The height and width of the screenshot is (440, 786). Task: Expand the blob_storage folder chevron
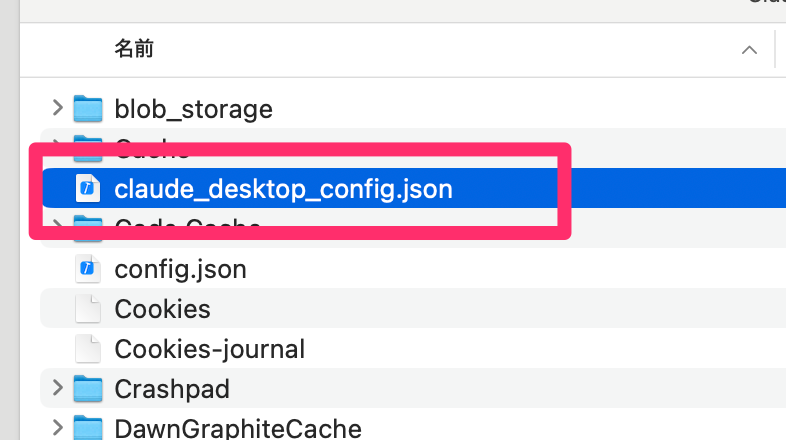(x=58, y=108)
